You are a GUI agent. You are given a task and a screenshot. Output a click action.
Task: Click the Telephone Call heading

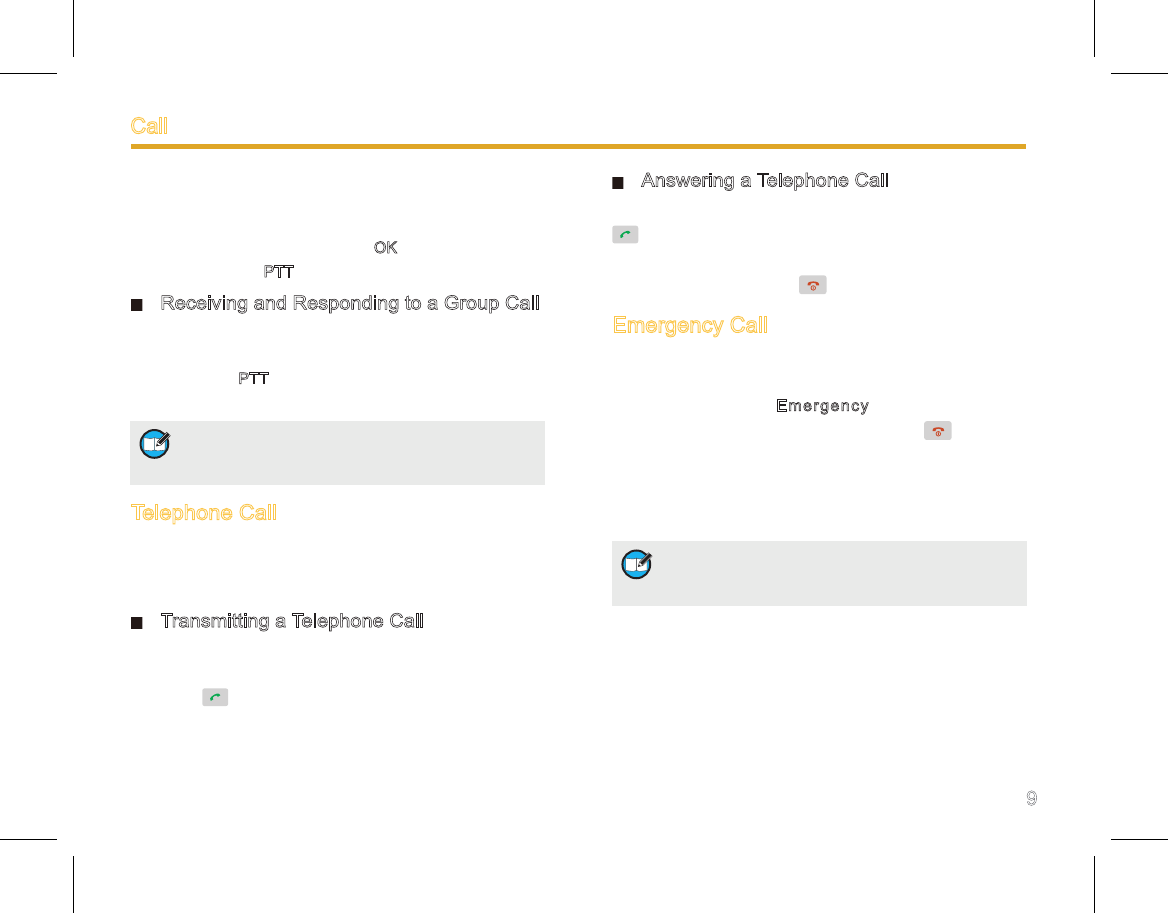(204, 513)
